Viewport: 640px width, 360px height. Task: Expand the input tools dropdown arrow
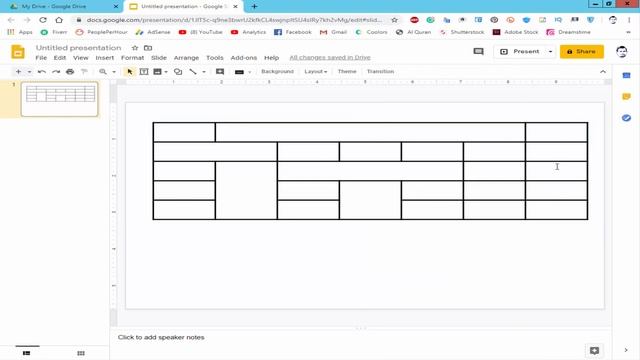point(249,72)
